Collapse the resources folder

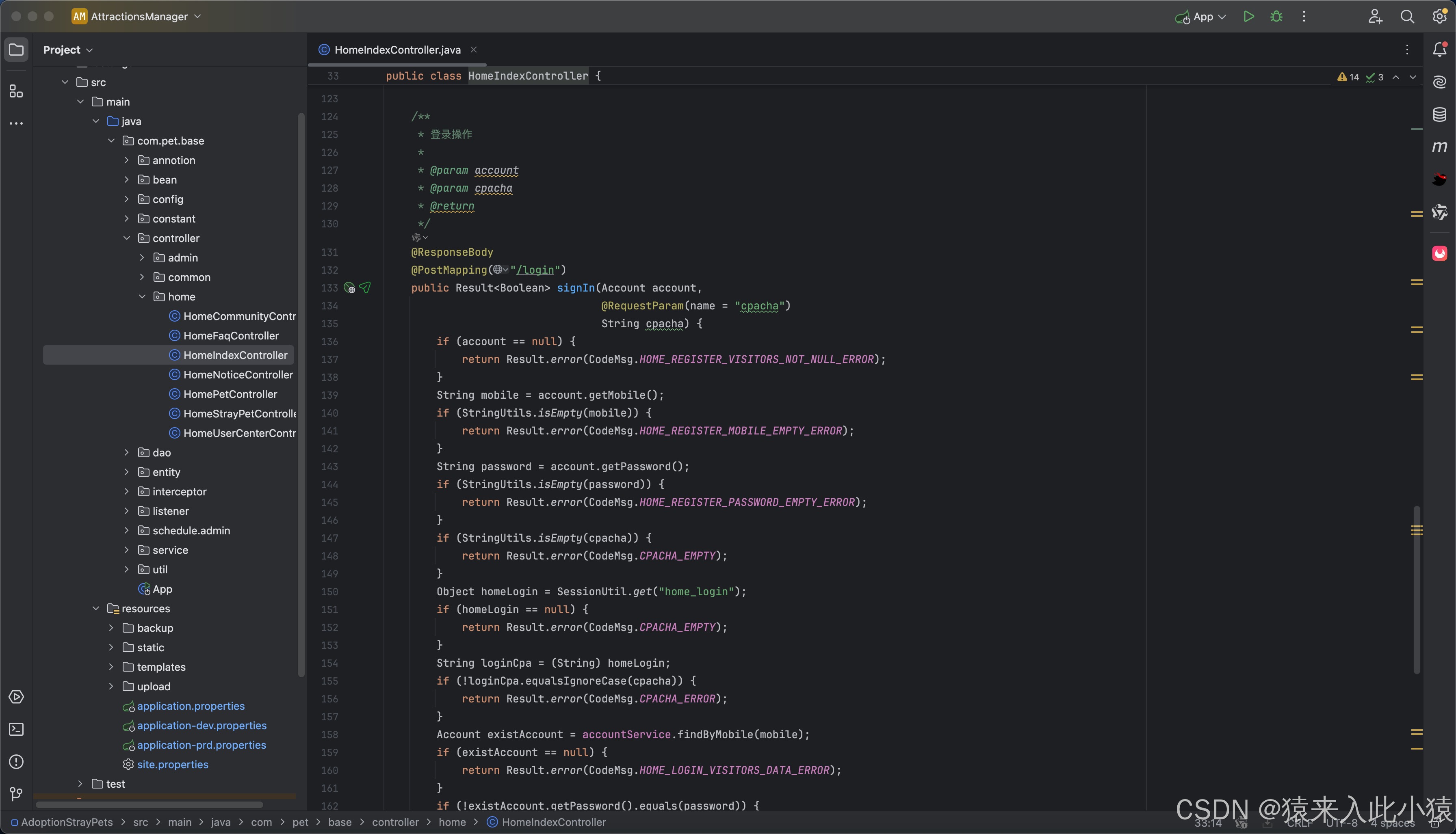click(x=96, y=608)
